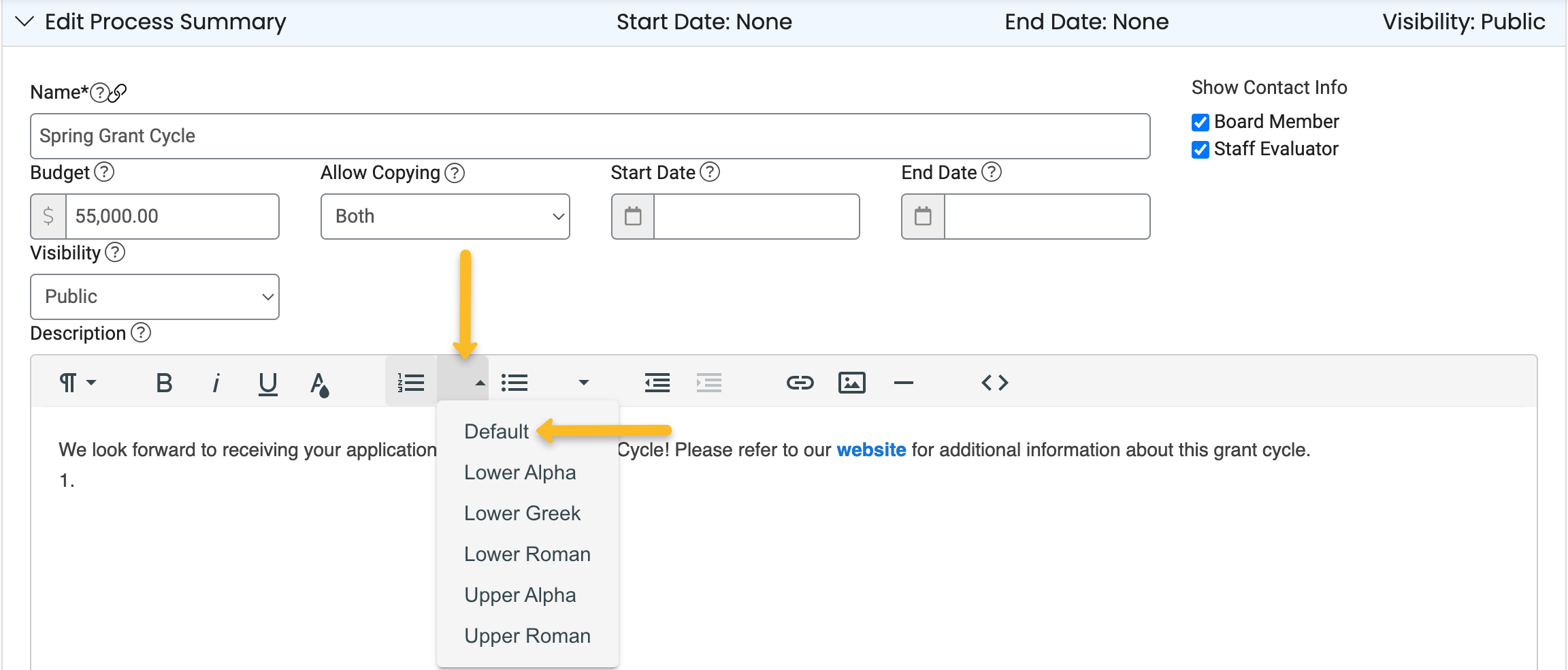The image size is (1568, 670).
Task: Choose Upper Alpha from list styles
Action: pos(520,595)
